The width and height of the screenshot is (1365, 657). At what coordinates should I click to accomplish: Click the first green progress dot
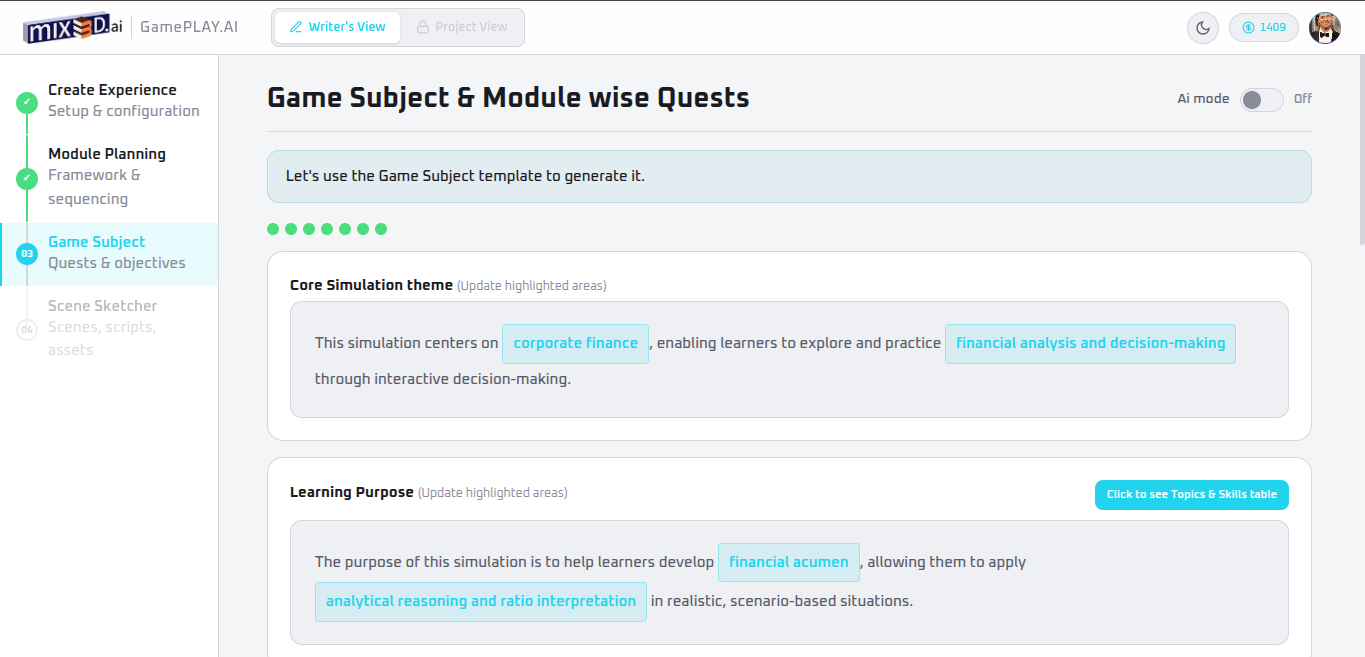point(273,229)
